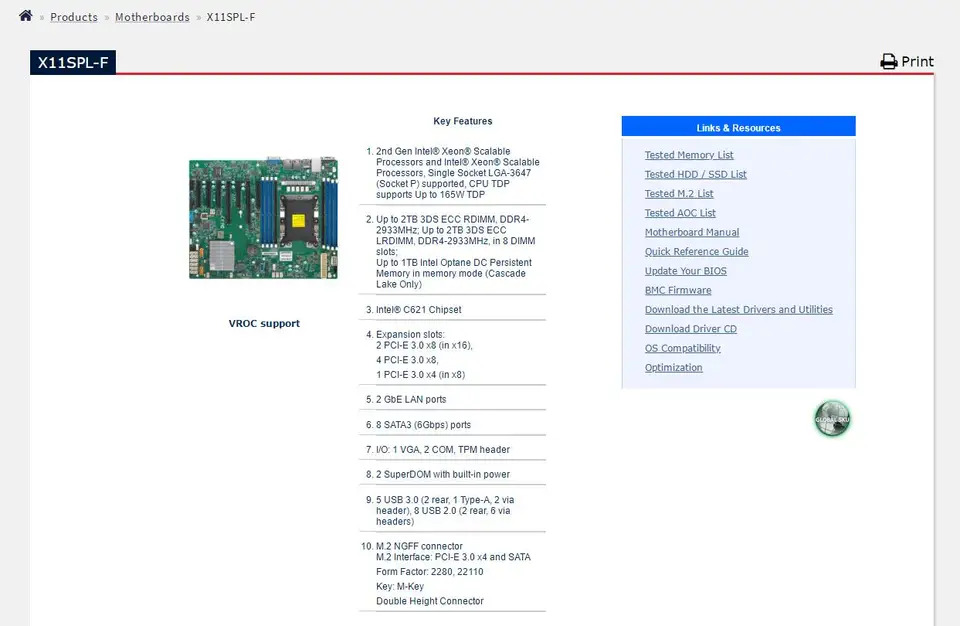This screenshot has width=960, height=626.
Task: Open the Motherboard Manual link
Action: (692, 232)
